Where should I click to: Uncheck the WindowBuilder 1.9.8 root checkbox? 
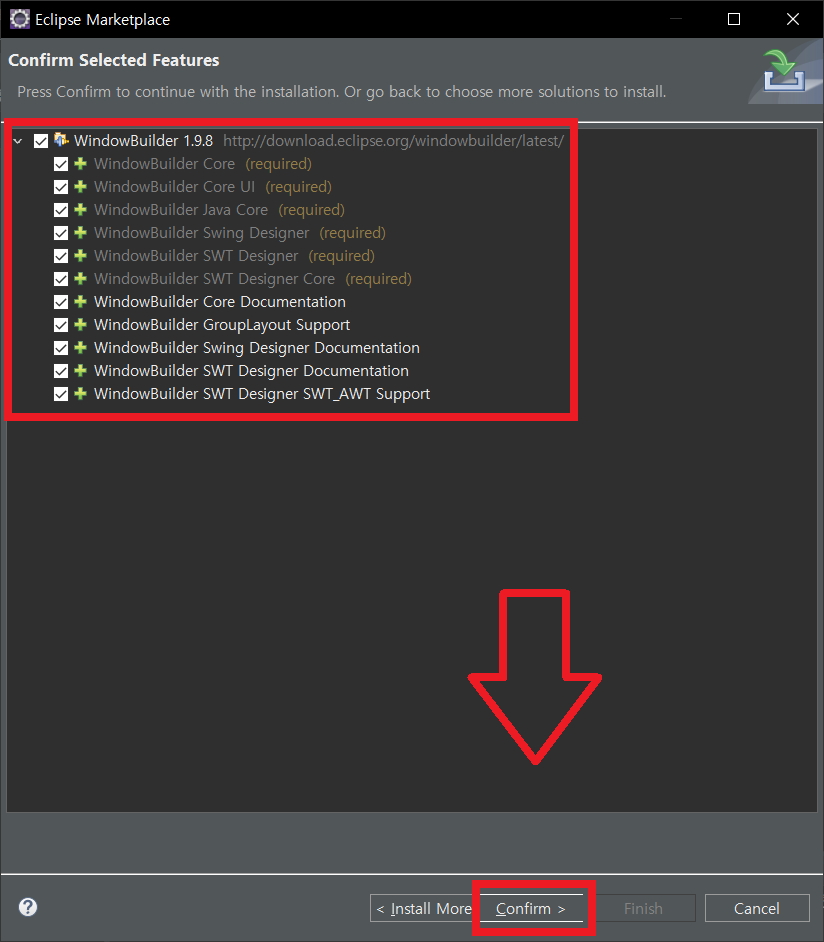coord(41,141)
